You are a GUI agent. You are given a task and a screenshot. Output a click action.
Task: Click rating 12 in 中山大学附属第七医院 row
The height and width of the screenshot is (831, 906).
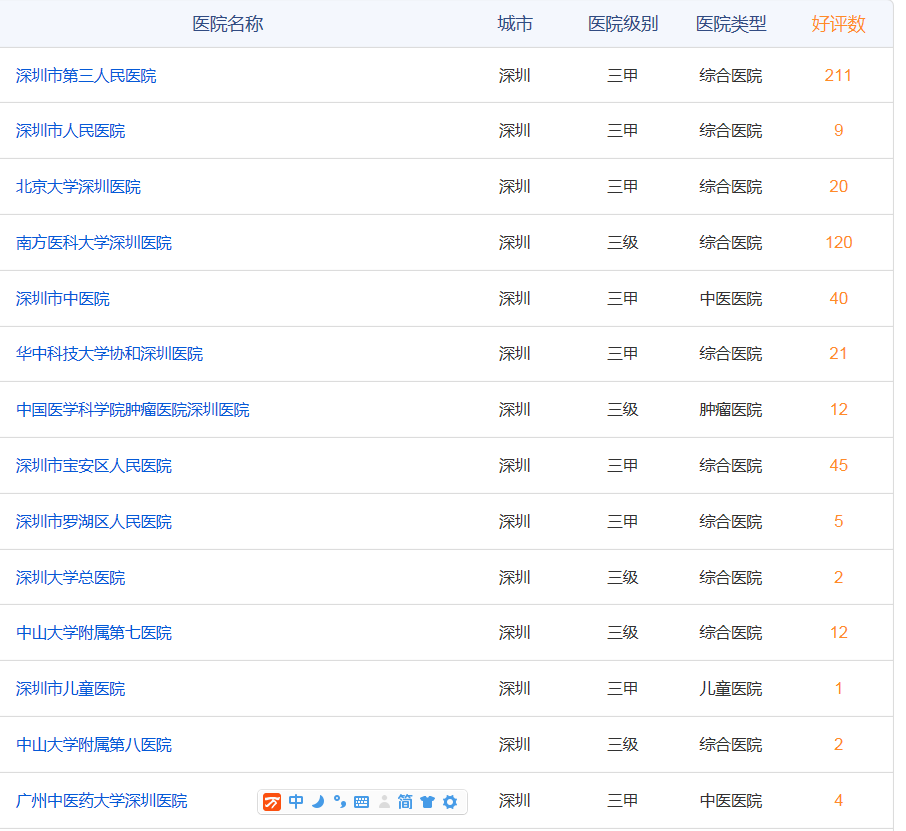(x=838, y=633)
